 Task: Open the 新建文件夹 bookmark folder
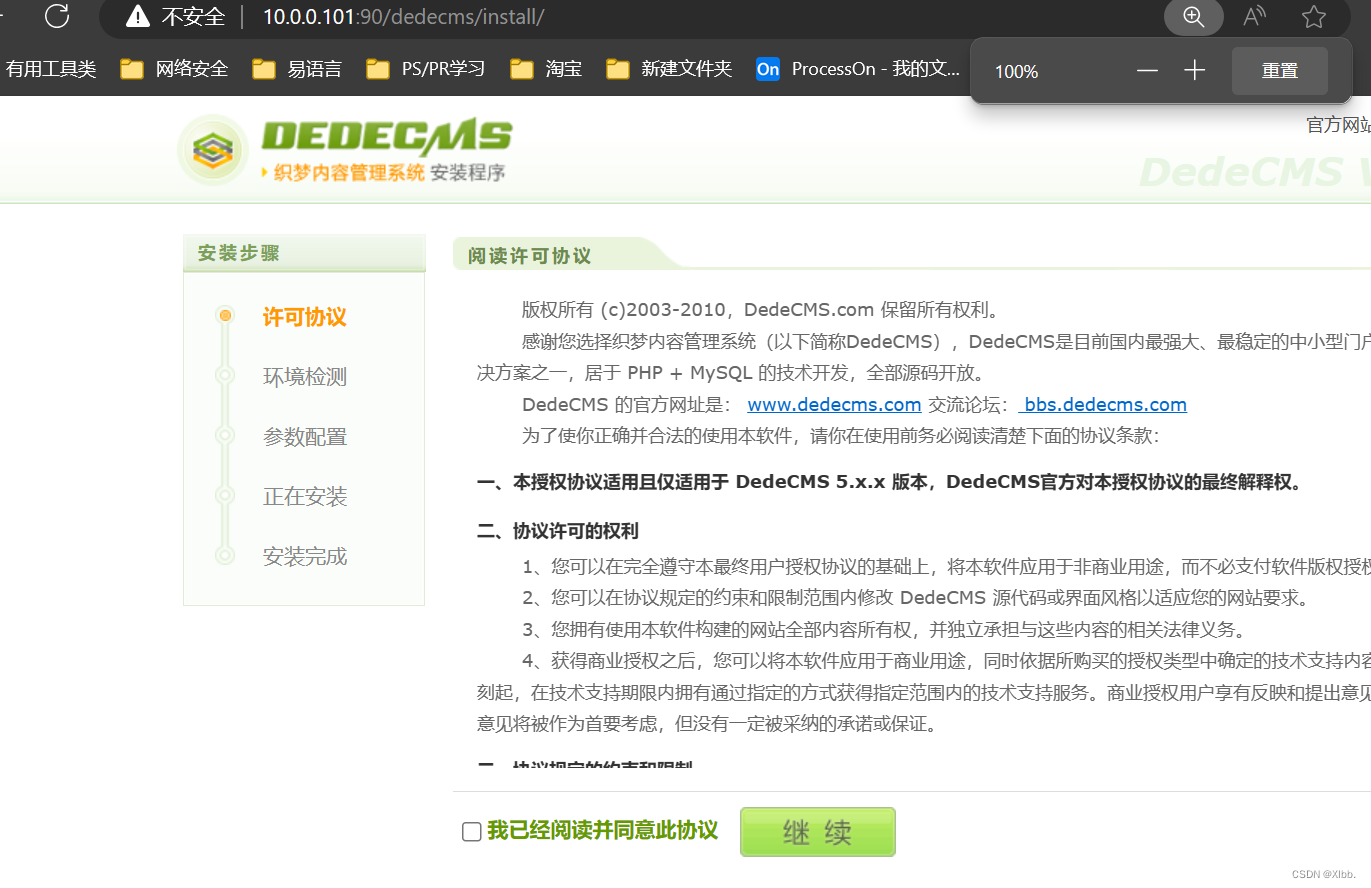669,69
